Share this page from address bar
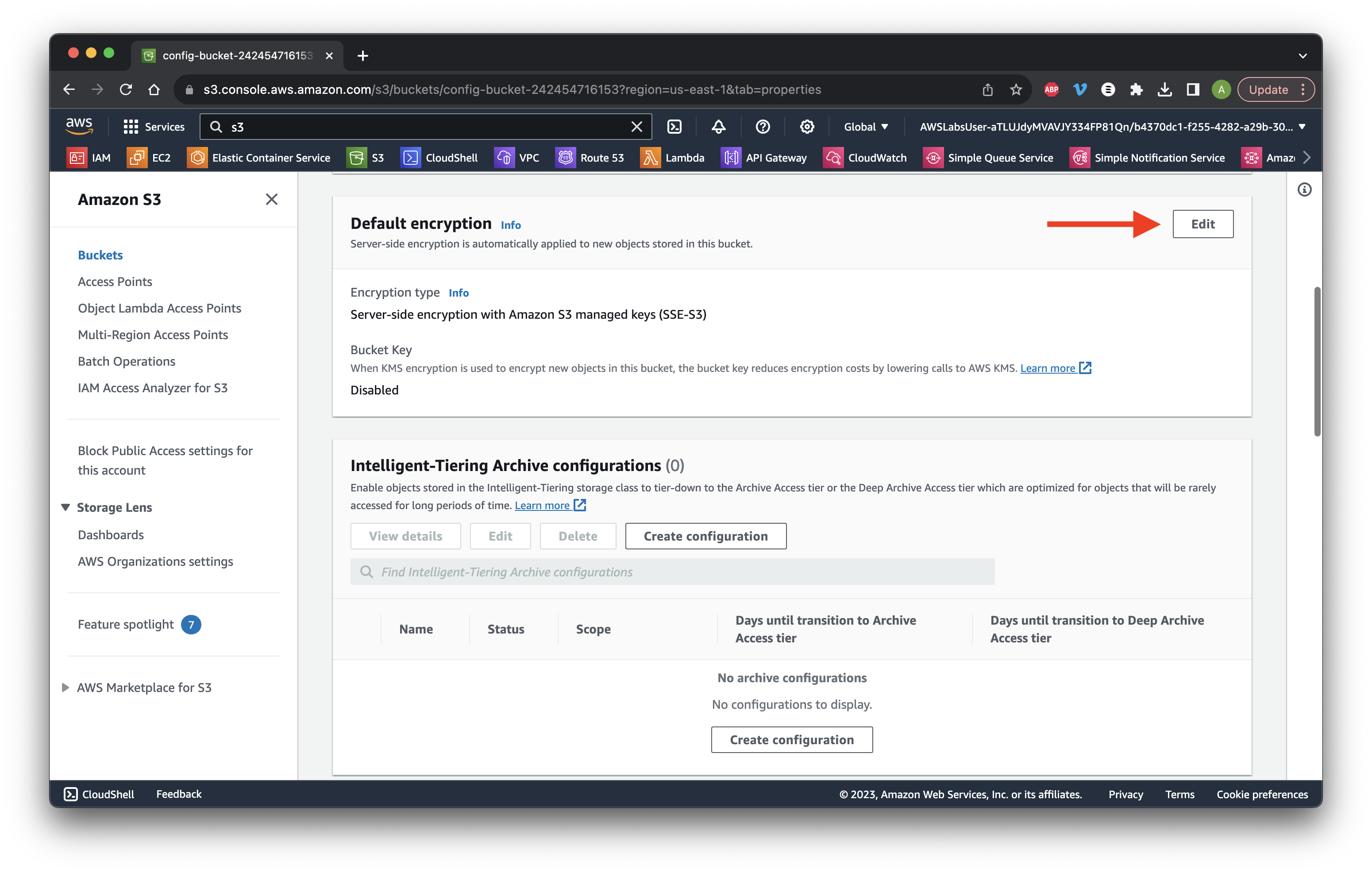 point(987,89)
